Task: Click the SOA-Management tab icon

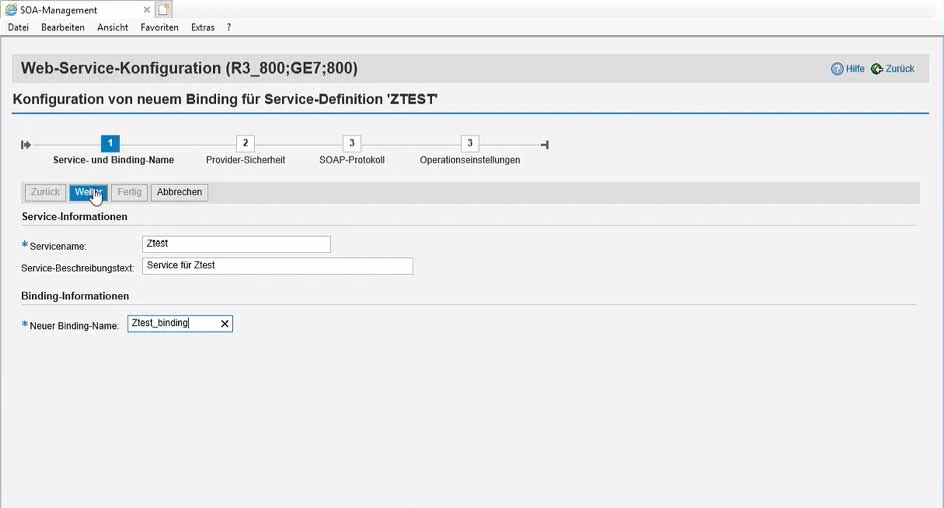Action: pyautogui.click(x=11, y=10)
